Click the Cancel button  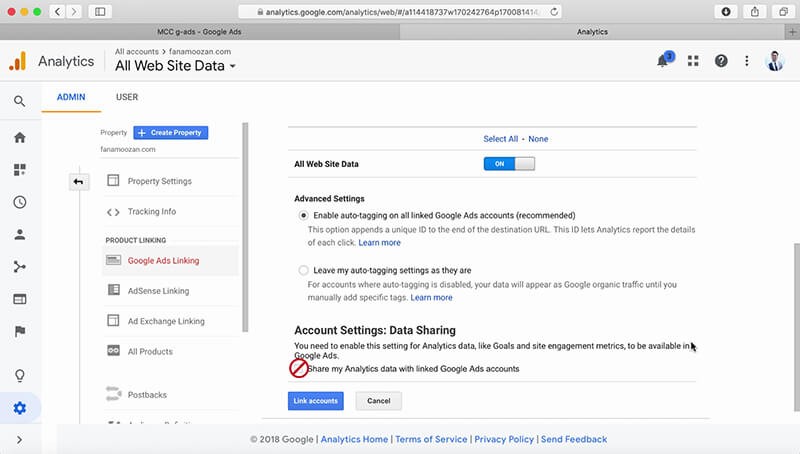tap(379, 401)
